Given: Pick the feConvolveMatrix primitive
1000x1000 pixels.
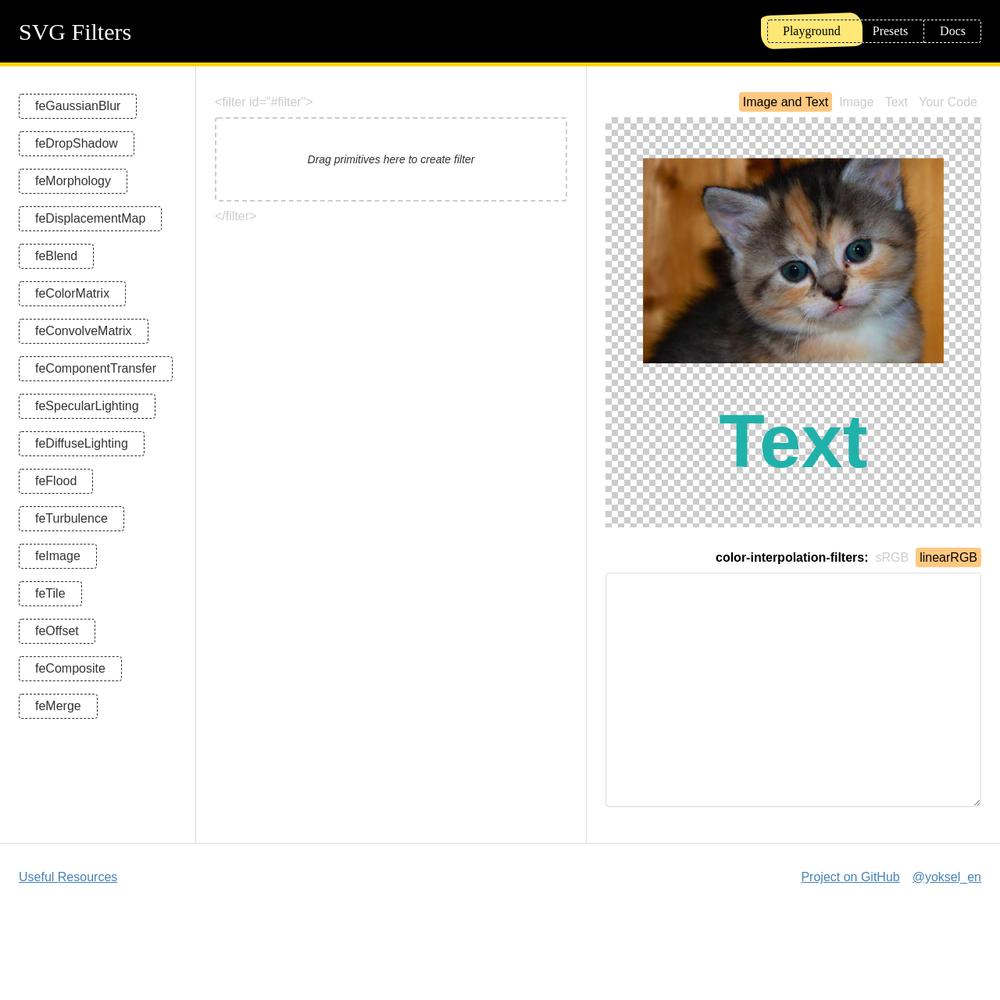Looking at the screenshot, I should pyautogui.click(x=84, y=331).
